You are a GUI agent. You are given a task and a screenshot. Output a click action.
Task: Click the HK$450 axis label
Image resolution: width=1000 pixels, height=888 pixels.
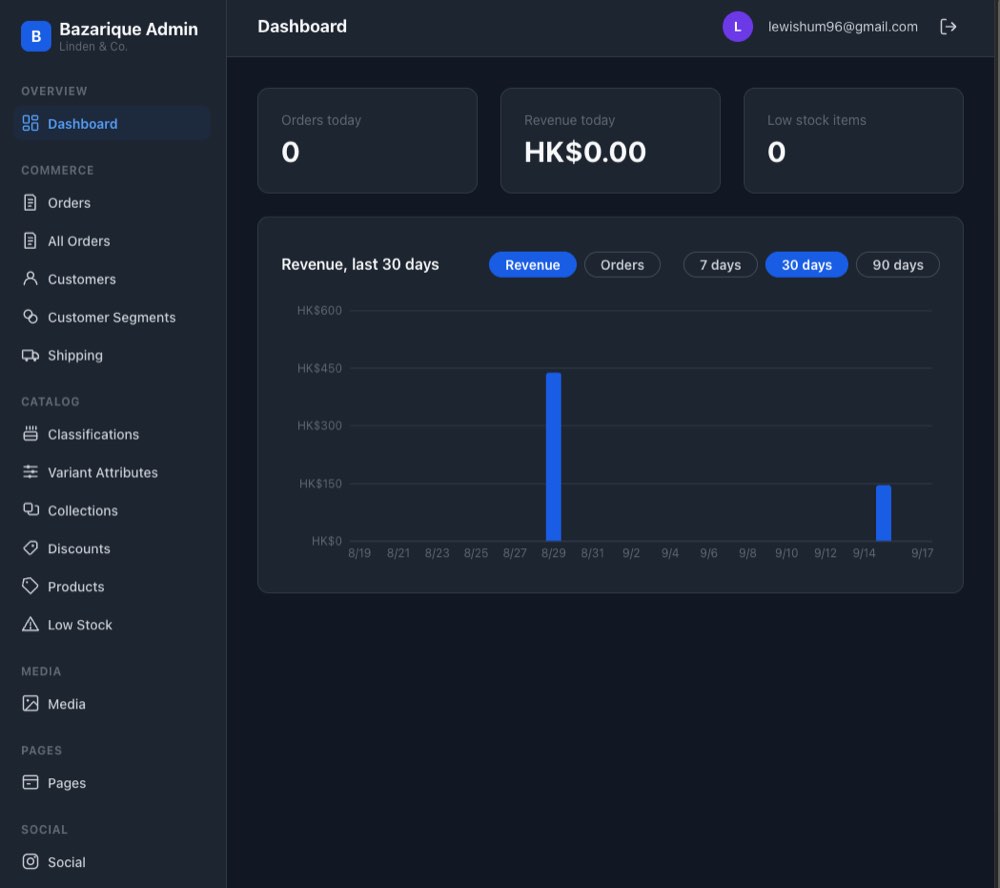pos(320,368)
